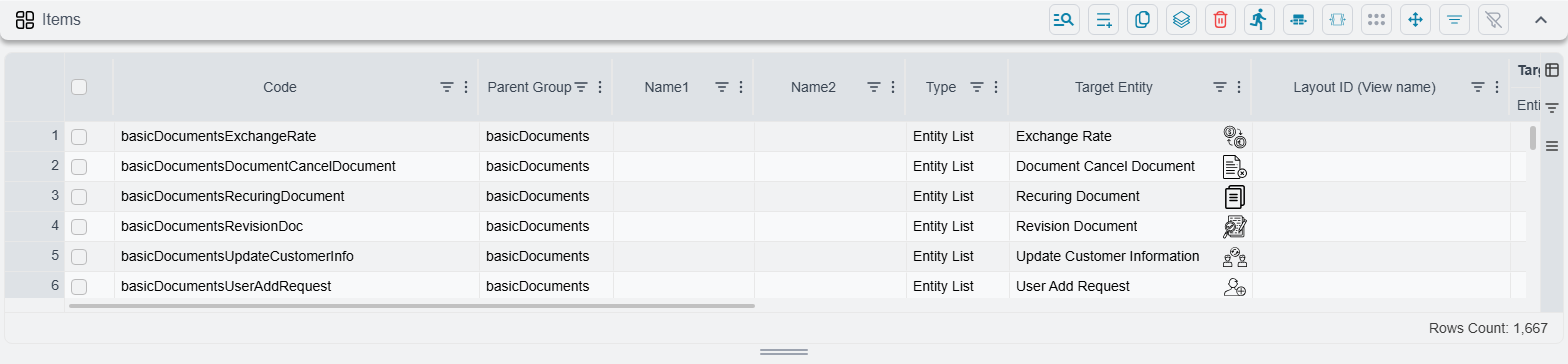Select row number 3 header
The width and height of the screenshot is (1568, 364).
(x=35, y=197)
